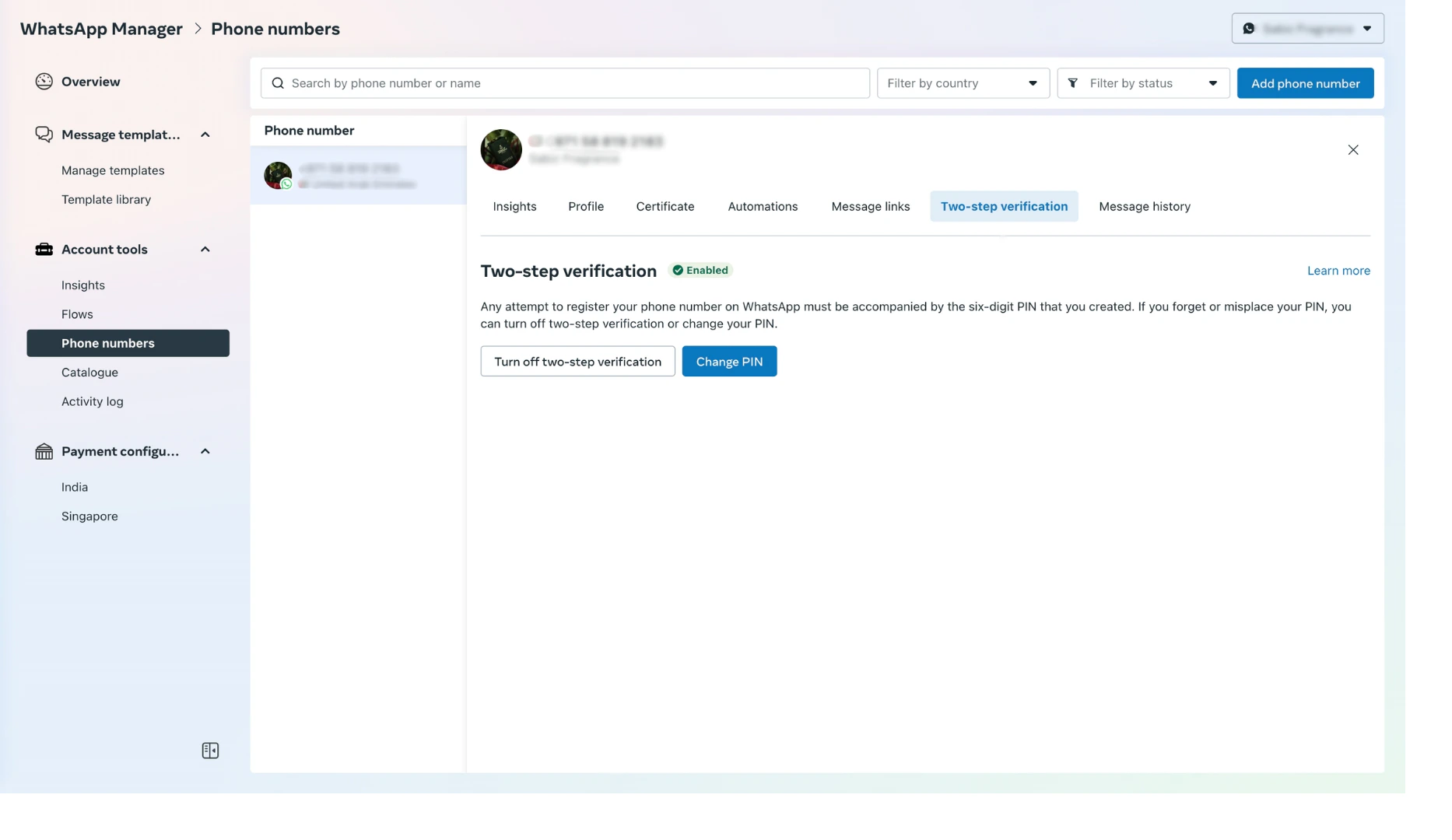This screenshot has height=840, width=1452.
Task: Open the Filter by status dropdown
Action: (1143, 83)
